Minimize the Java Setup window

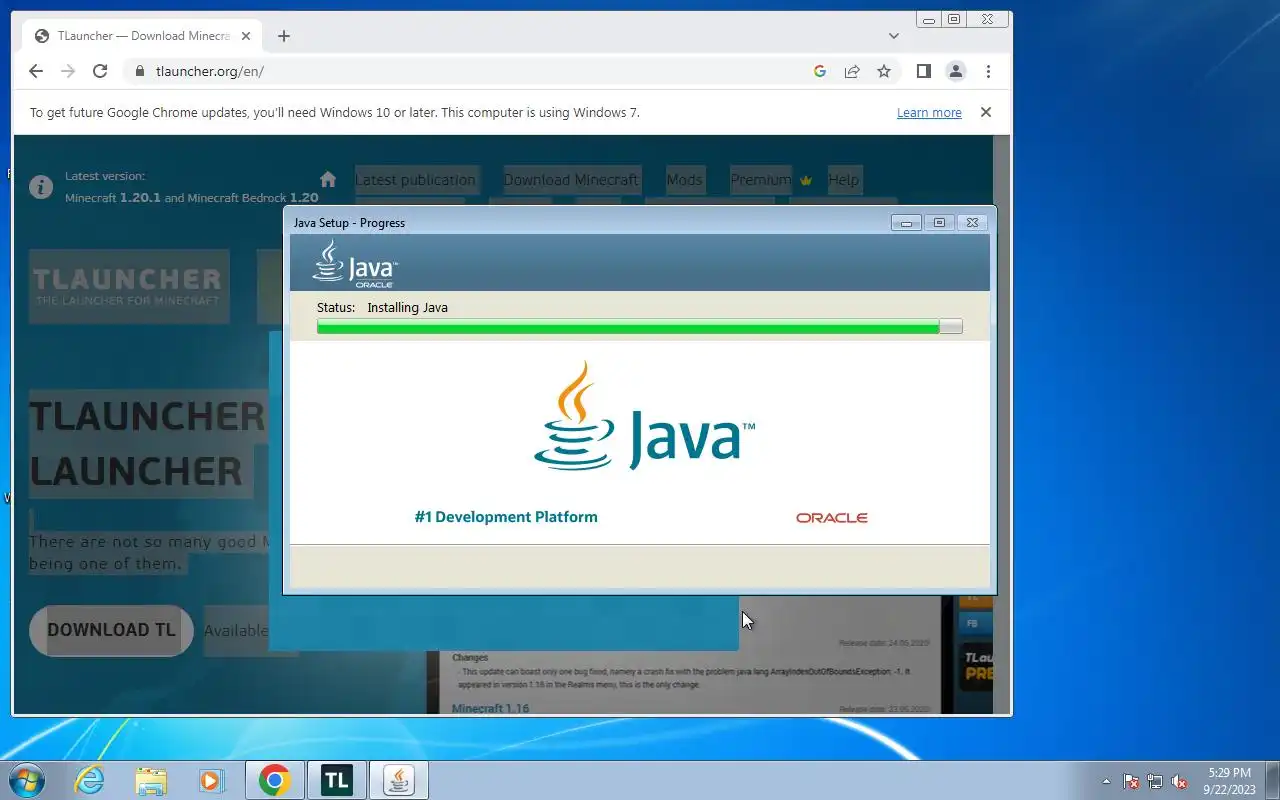tap(906, 223)
